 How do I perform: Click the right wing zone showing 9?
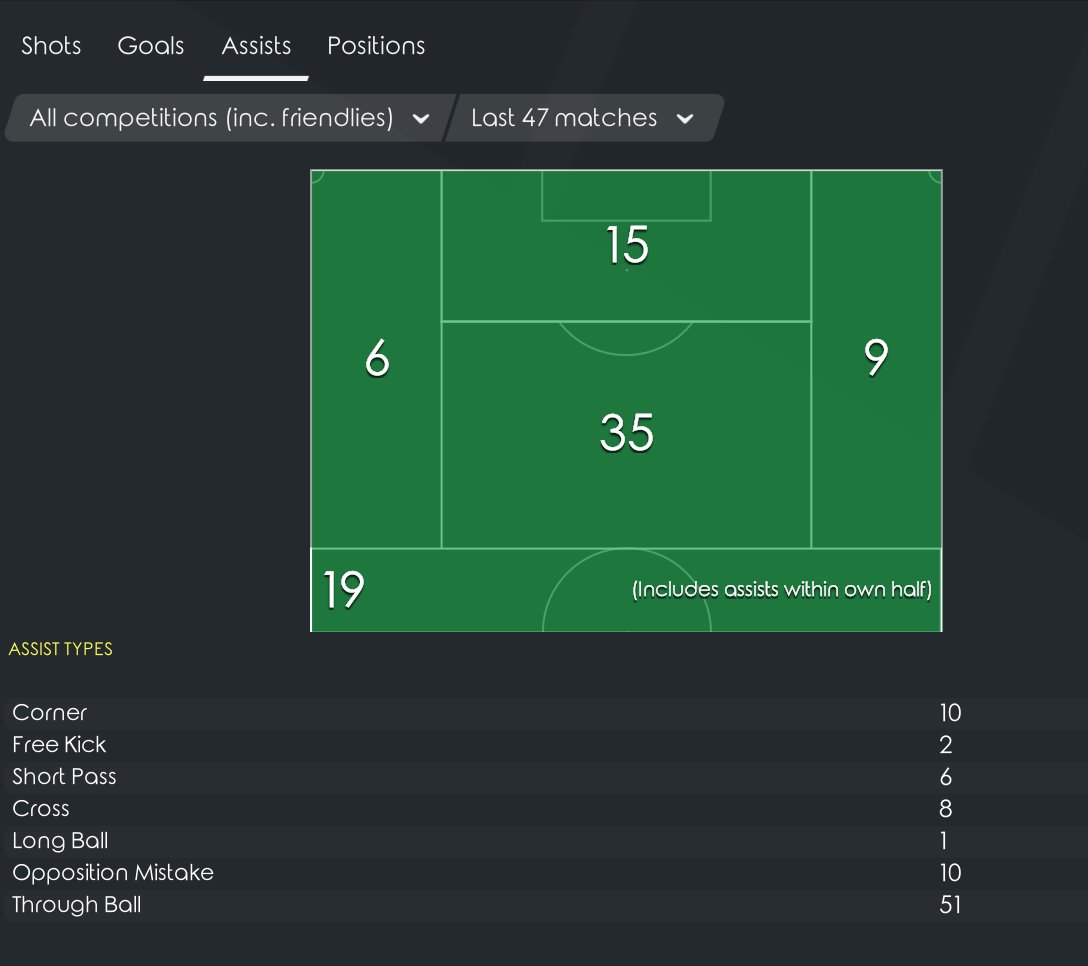(876, 358)
